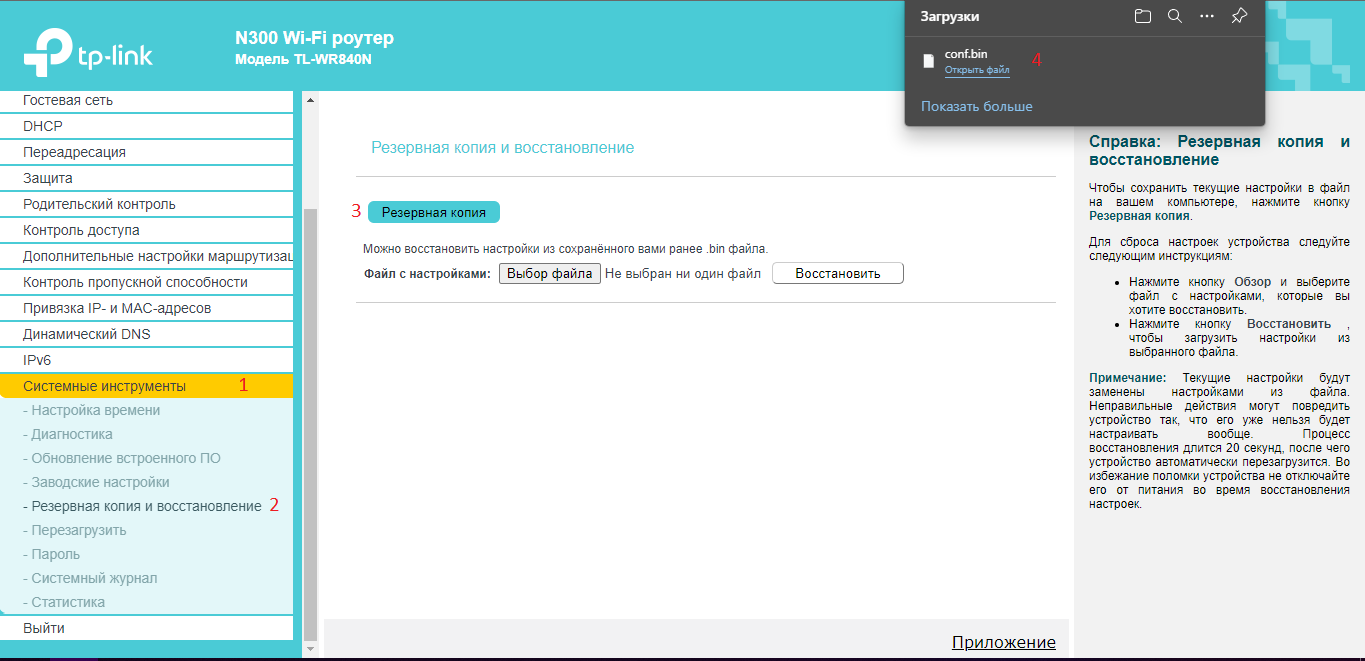Expand the DHCP menu section
The width and height of the screenshot is (1365, 661).
(x=43, y=126)
